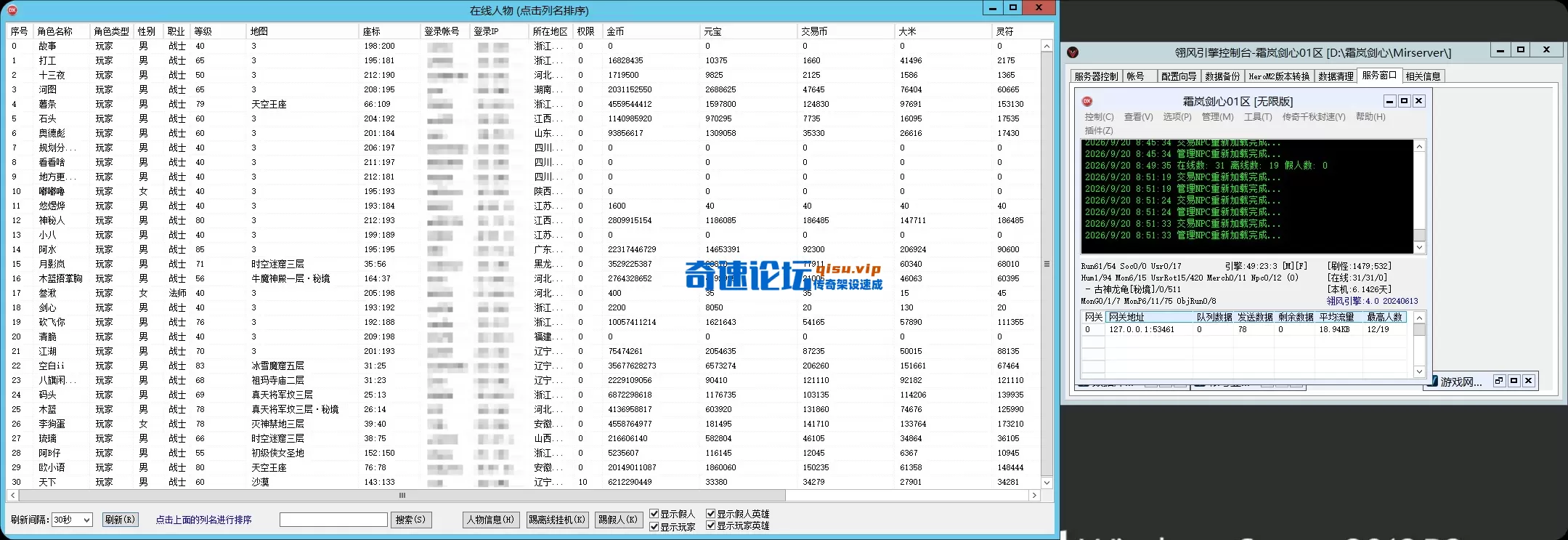Open the 插件(Z) menu
The width and height of the screenshot is (1568, 540).
tap(1099, 130)
